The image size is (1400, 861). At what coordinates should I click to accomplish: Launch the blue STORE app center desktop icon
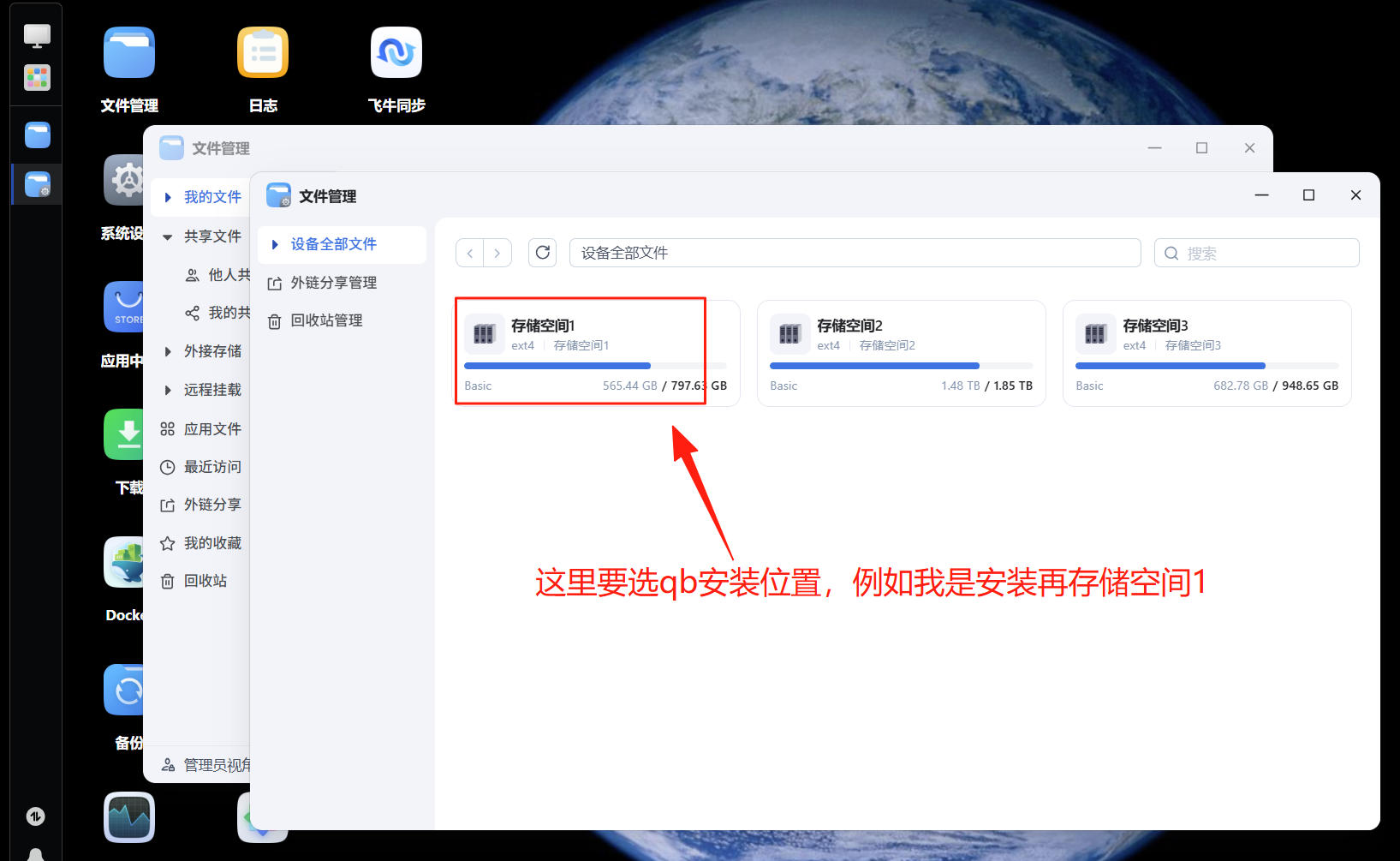pos(123,307)
